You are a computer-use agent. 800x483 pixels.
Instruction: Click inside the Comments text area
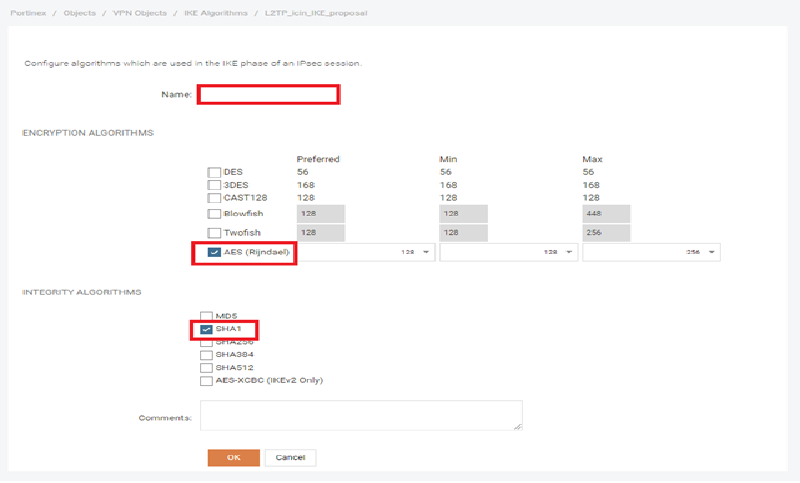[x=361, y=416]
